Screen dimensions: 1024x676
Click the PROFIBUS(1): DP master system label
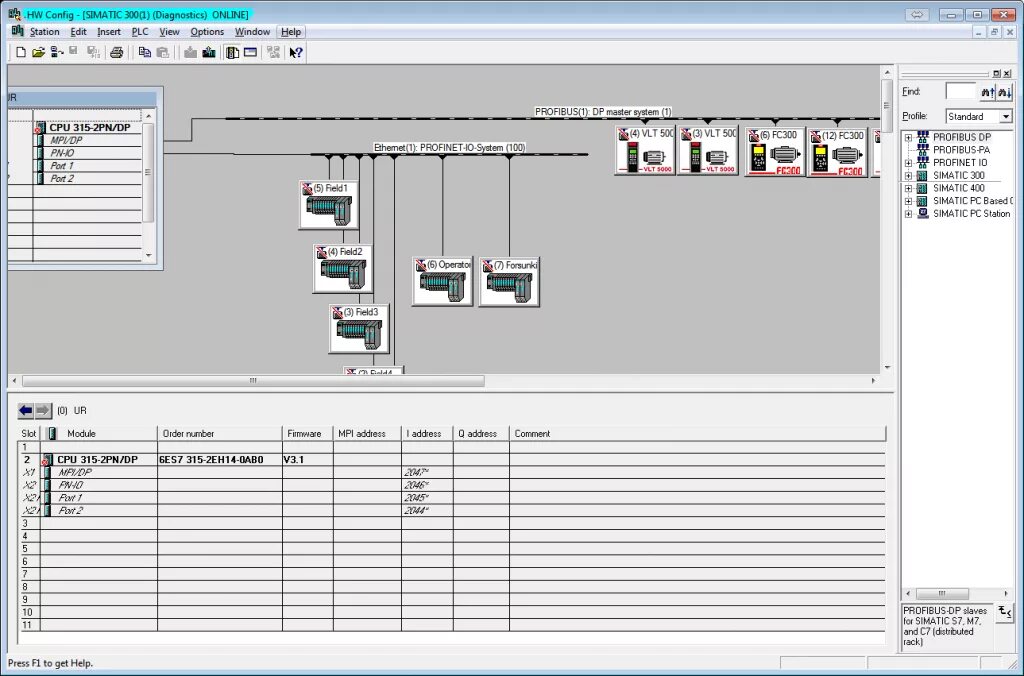pyautogui.click(x=603, y=112)
